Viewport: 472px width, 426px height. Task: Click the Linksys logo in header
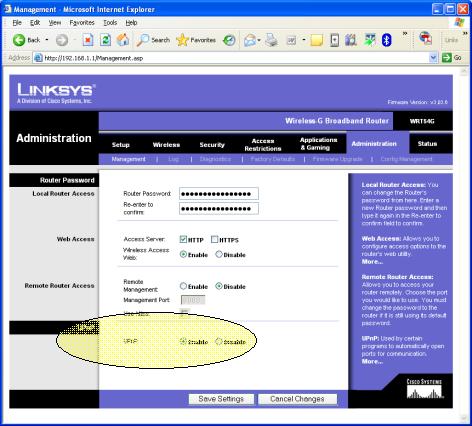click(56, 93)
